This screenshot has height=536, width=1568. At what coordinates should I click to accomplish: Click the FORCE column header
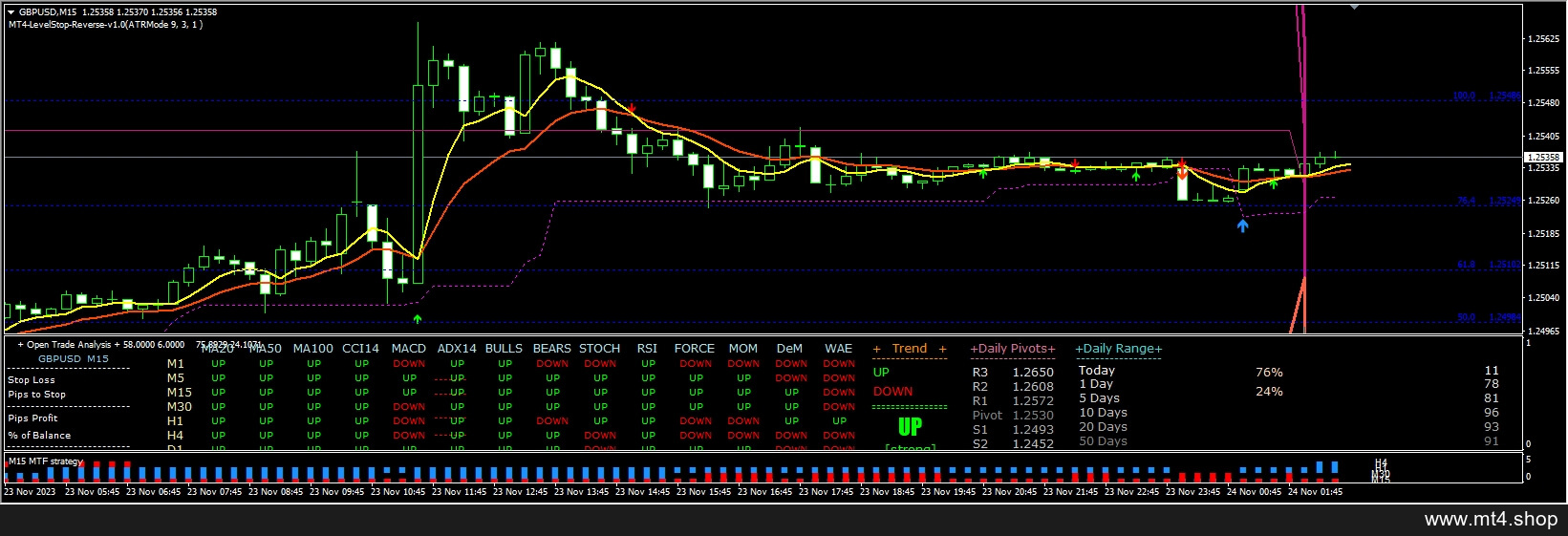point(695,349)
